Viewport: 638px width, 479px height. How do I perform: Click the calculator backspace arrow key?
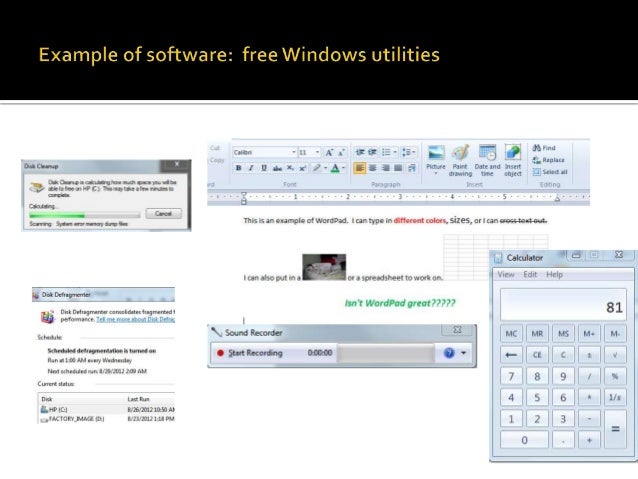click(511, 355)
